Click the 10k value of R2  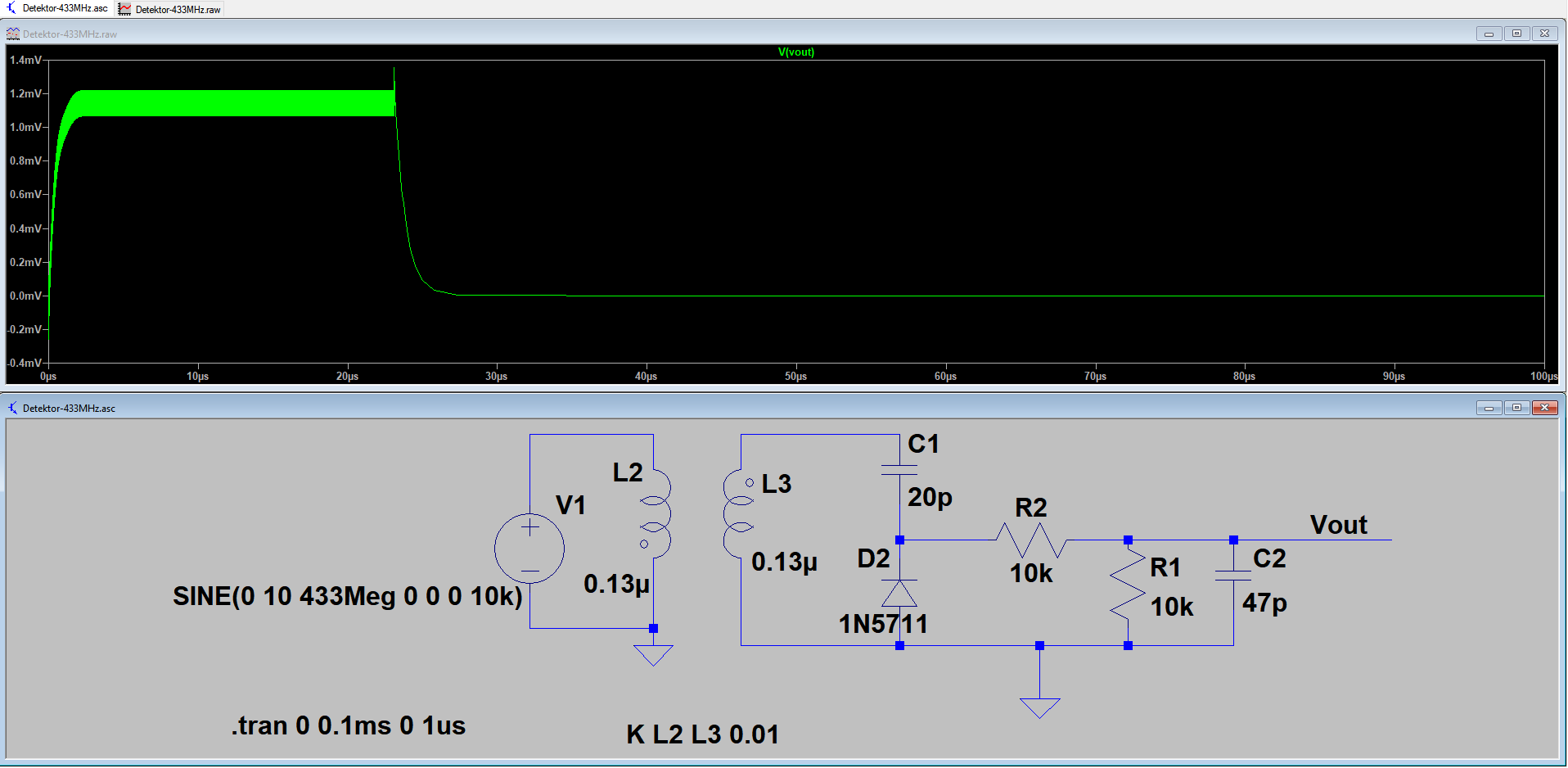(1031, 573)
